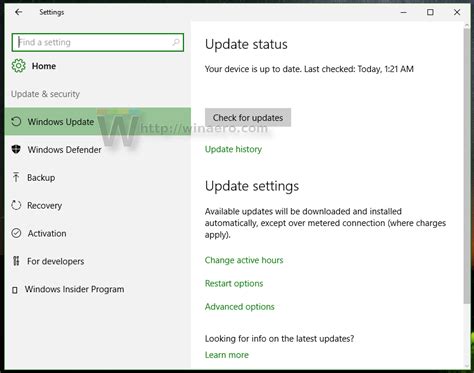Click the Update status heading
This screenshot has width=474, height=373.
pos(246,44)
